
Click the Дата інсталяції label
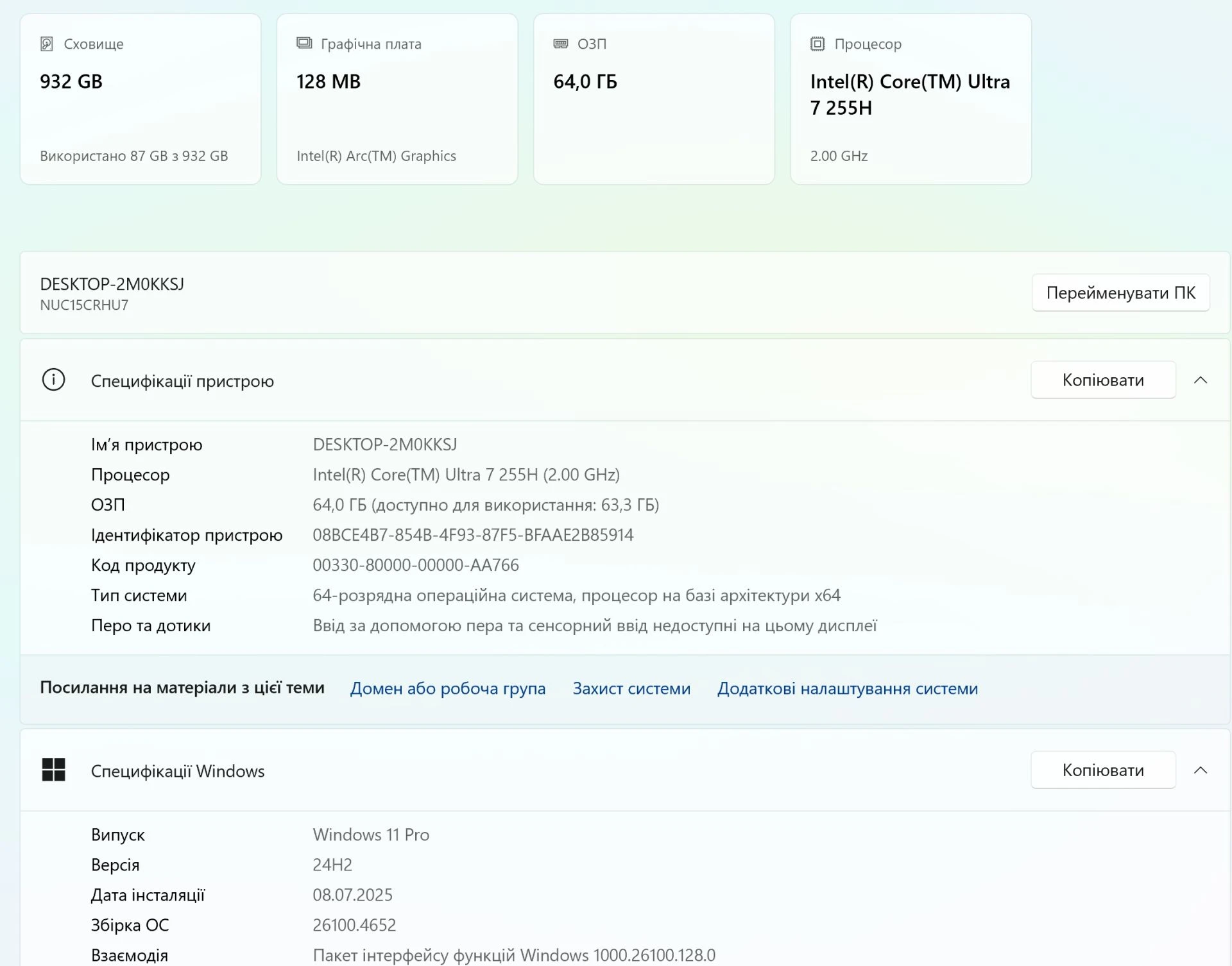[148, 895]
